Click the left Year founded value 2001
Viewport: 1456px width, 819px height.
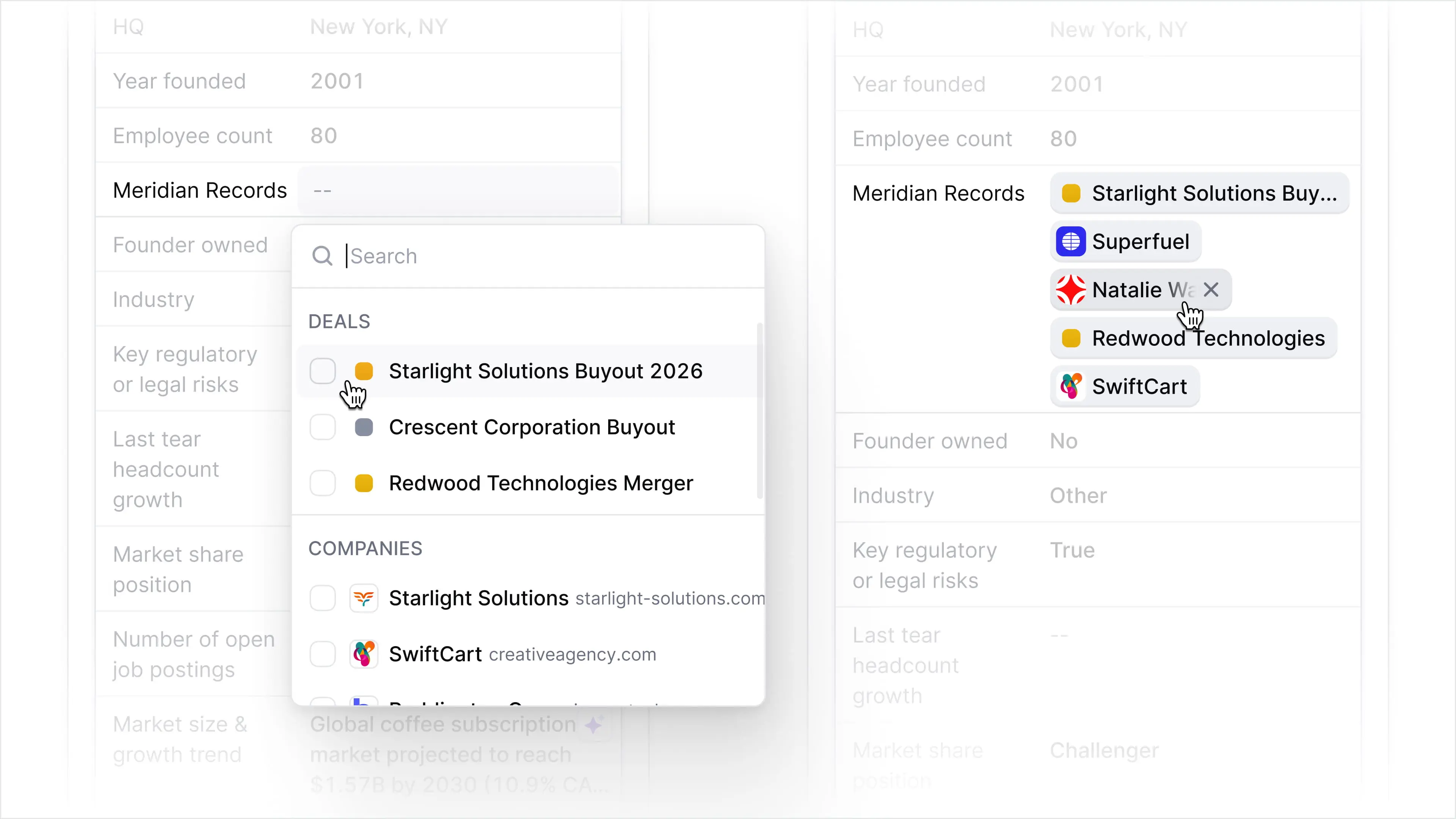(337, 82)
